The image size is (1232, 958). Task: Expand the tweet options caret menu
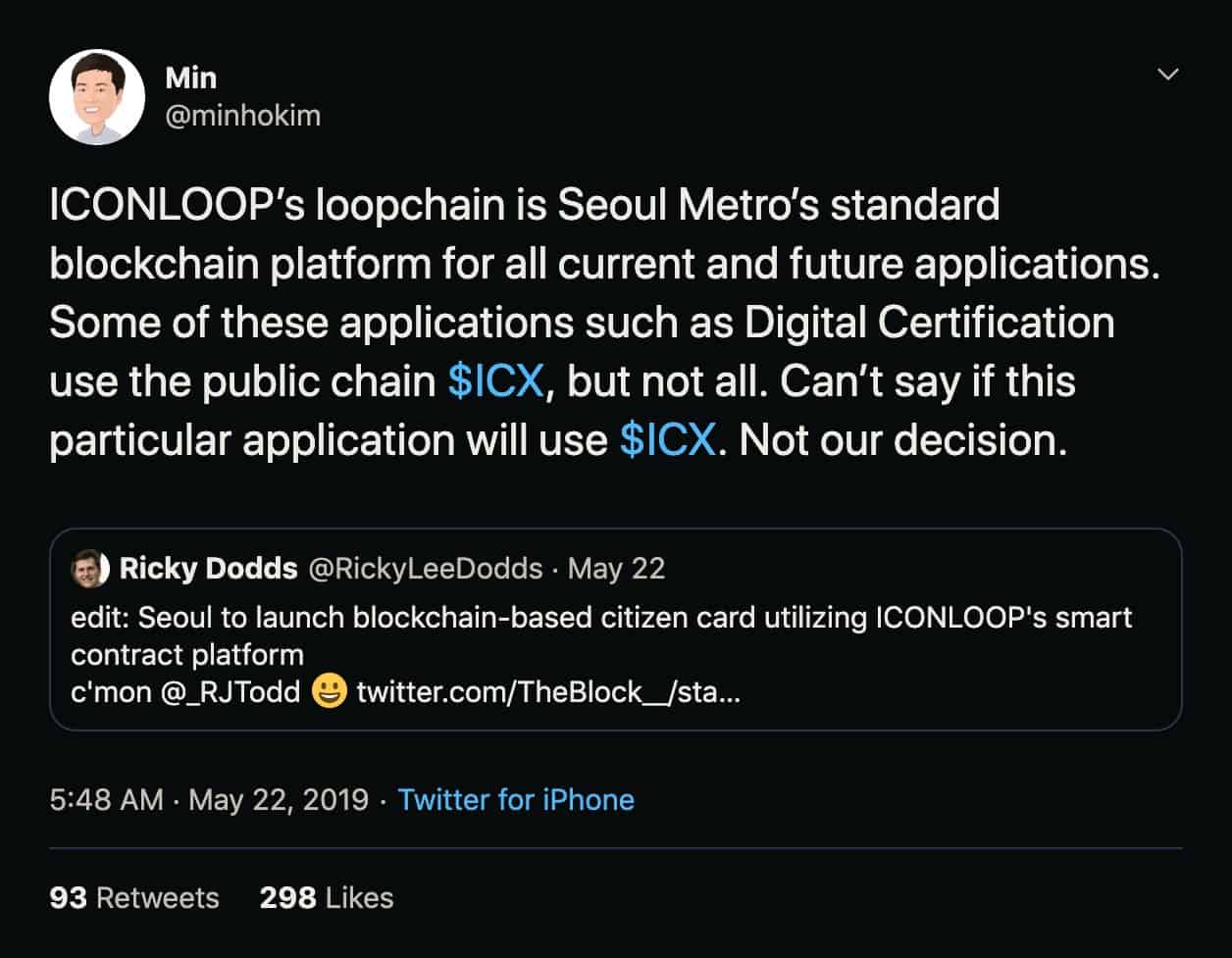pos(1167,74)
